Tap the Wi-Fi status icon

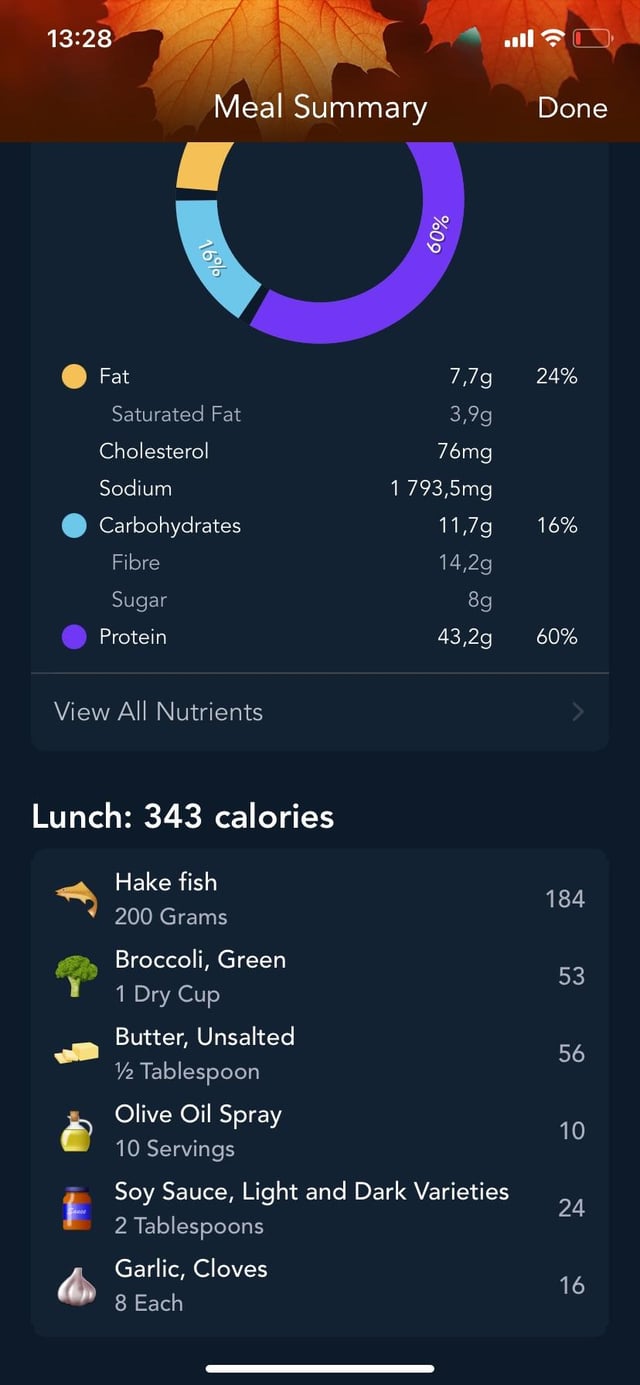552,39
